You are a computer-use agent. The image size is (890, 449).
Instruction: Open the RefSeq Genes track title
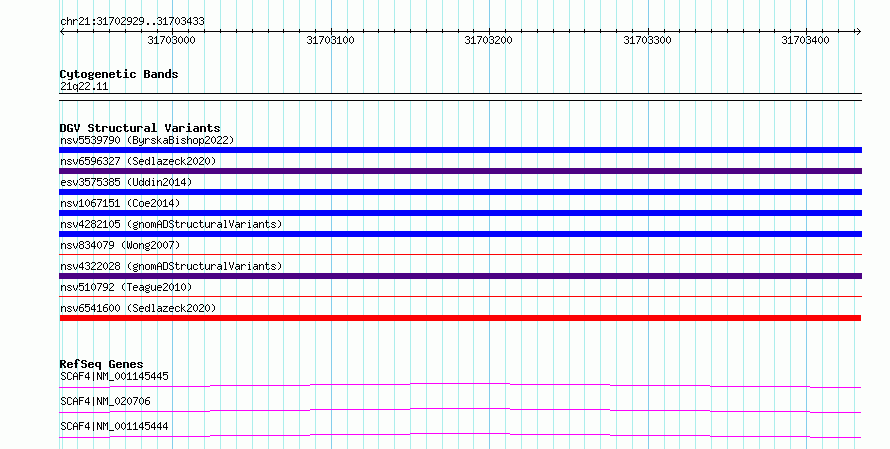(x=101, y=364)
